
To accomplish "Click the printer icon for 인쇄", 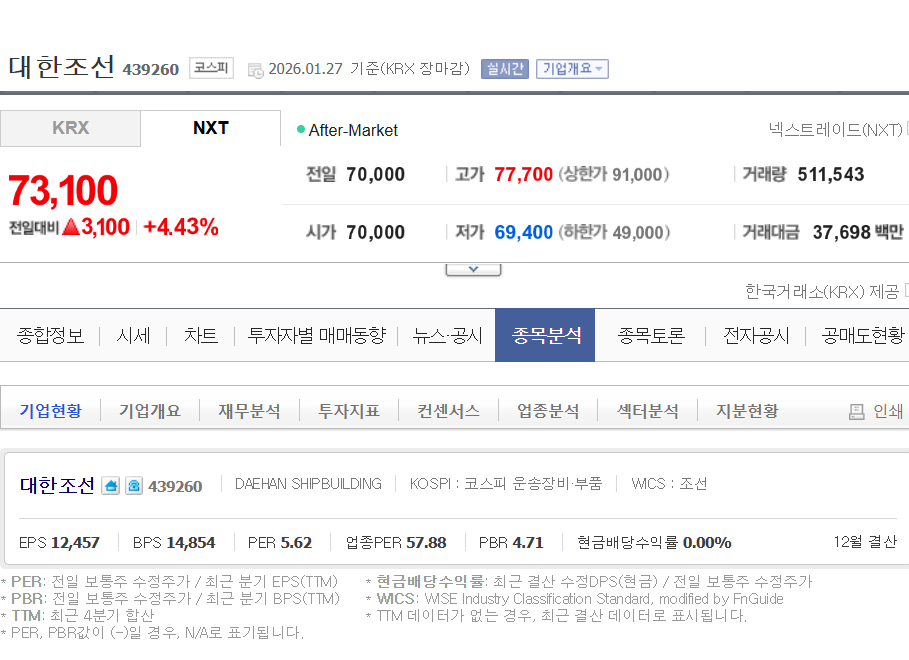I will pyautogui.click(x=856, y=411).
